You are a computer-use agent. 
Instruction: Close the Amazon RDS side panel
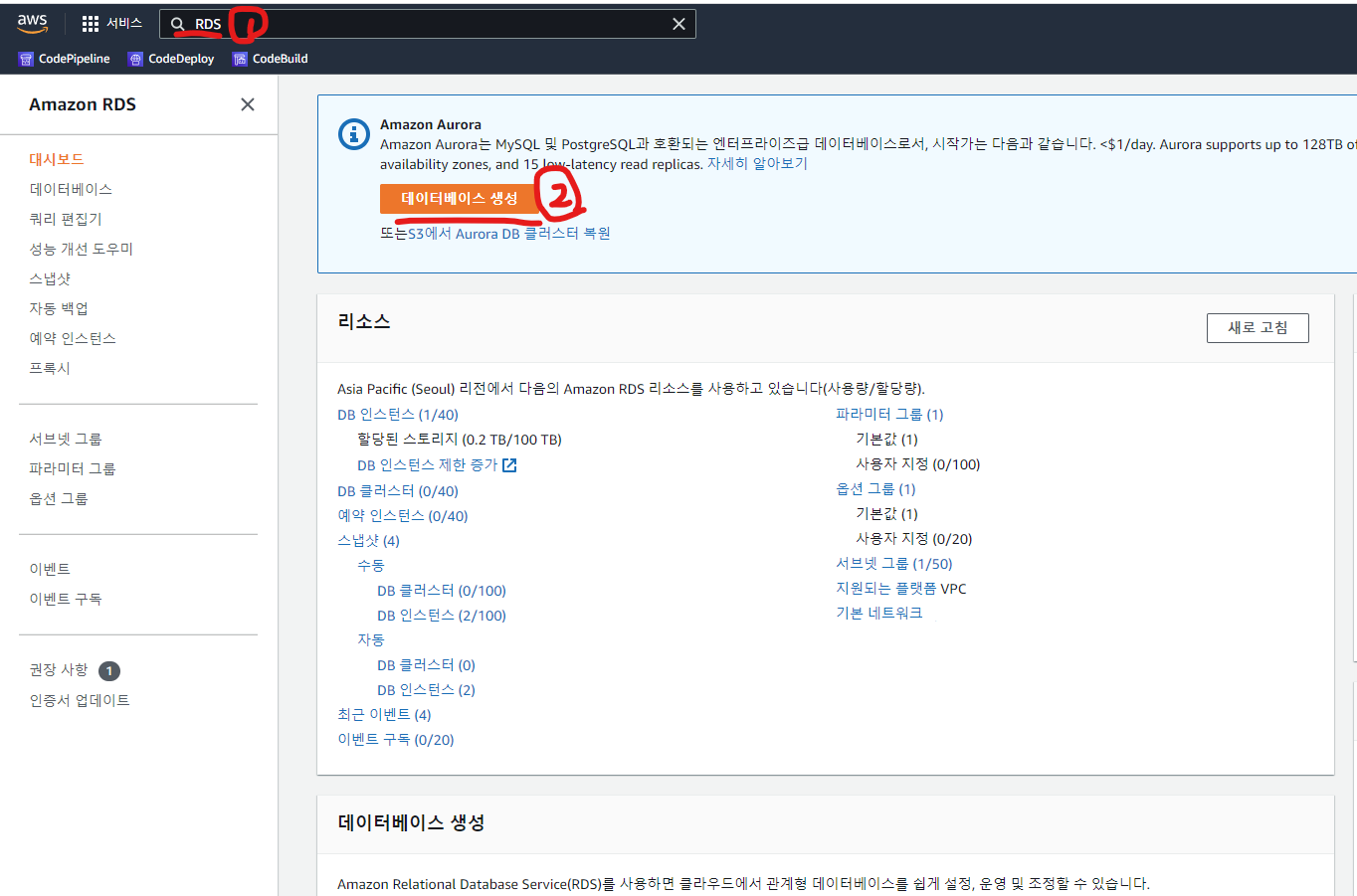coord(248,104)
